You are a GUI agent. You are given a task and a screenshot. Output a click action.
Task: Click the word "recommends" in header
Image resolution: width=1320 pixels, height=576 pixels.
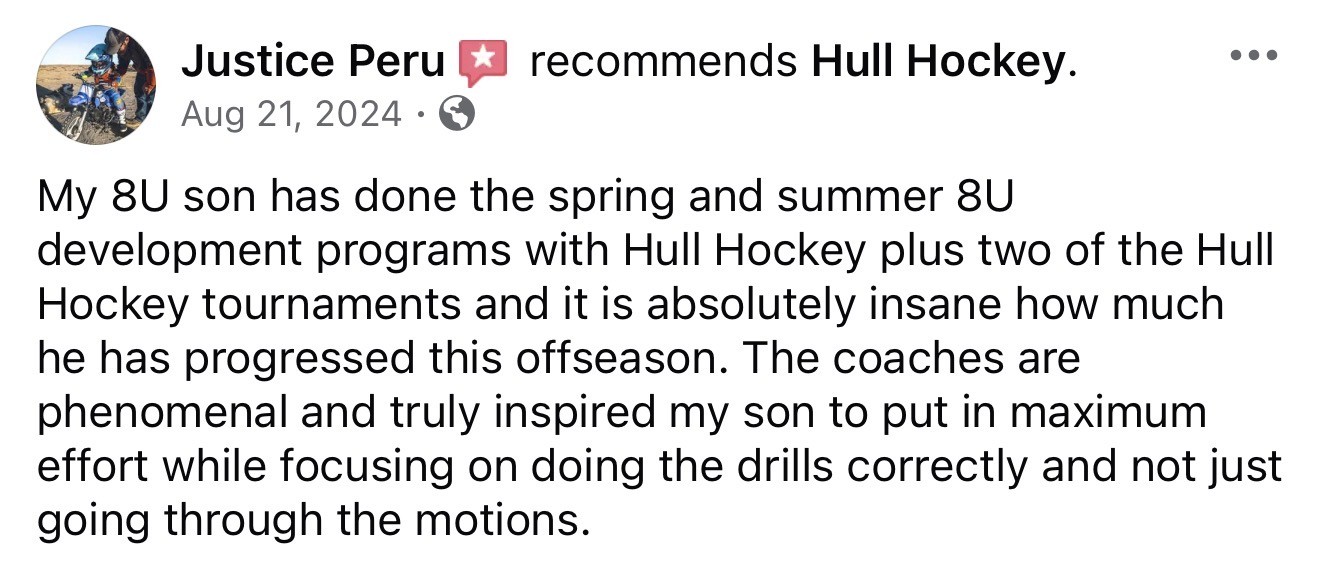click(664, 64)
